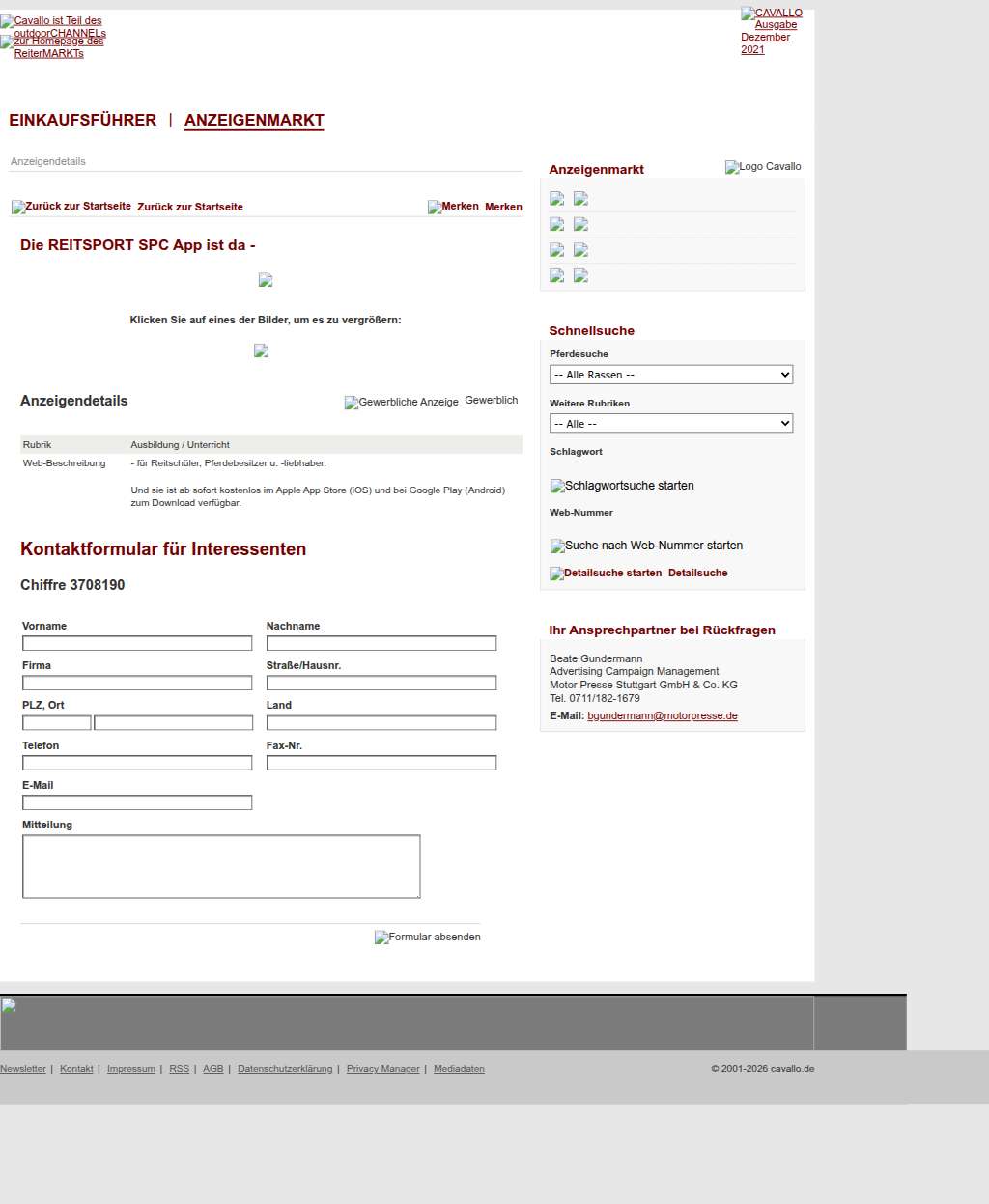Click the Schlagwortsuche starten search icon
989x1204 pixels.
622,486
